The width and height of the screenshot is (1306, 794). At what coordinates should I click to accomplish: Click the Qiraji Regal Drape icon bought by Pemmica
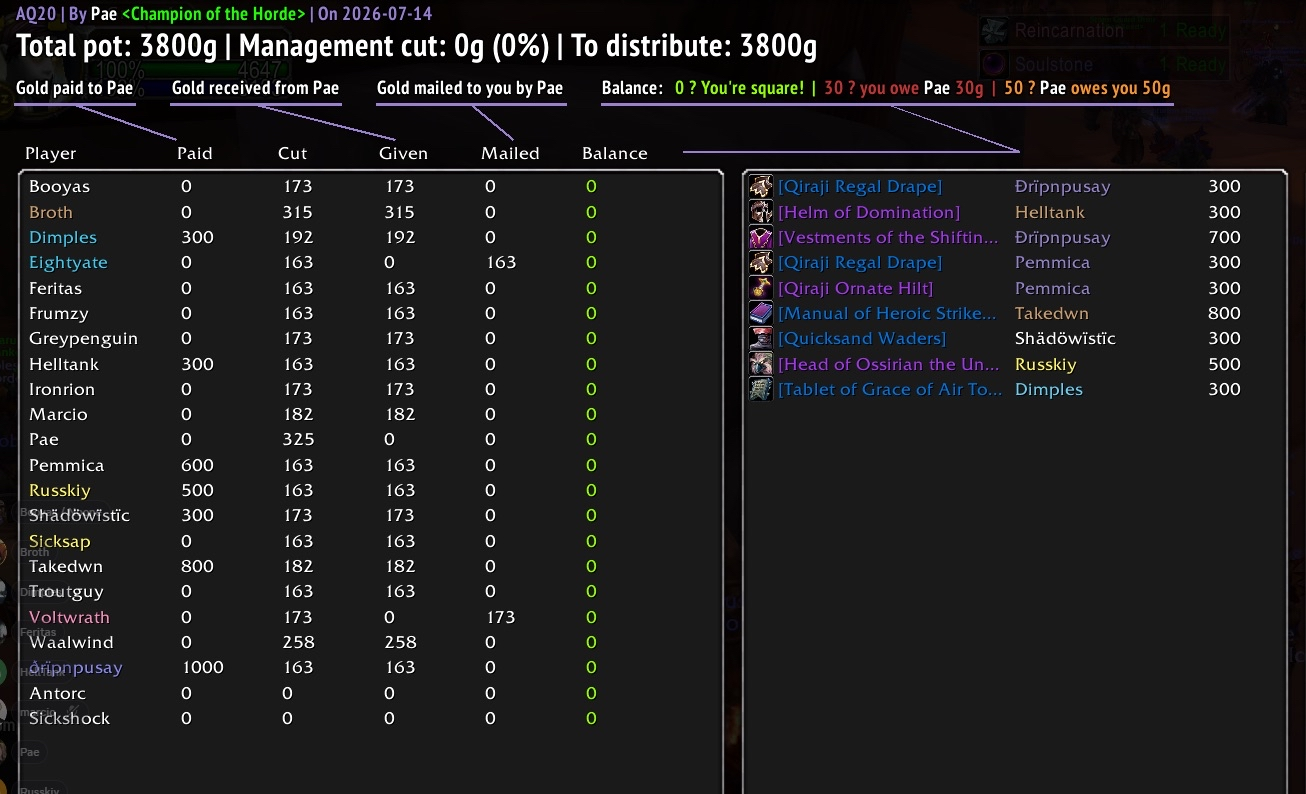761,262
